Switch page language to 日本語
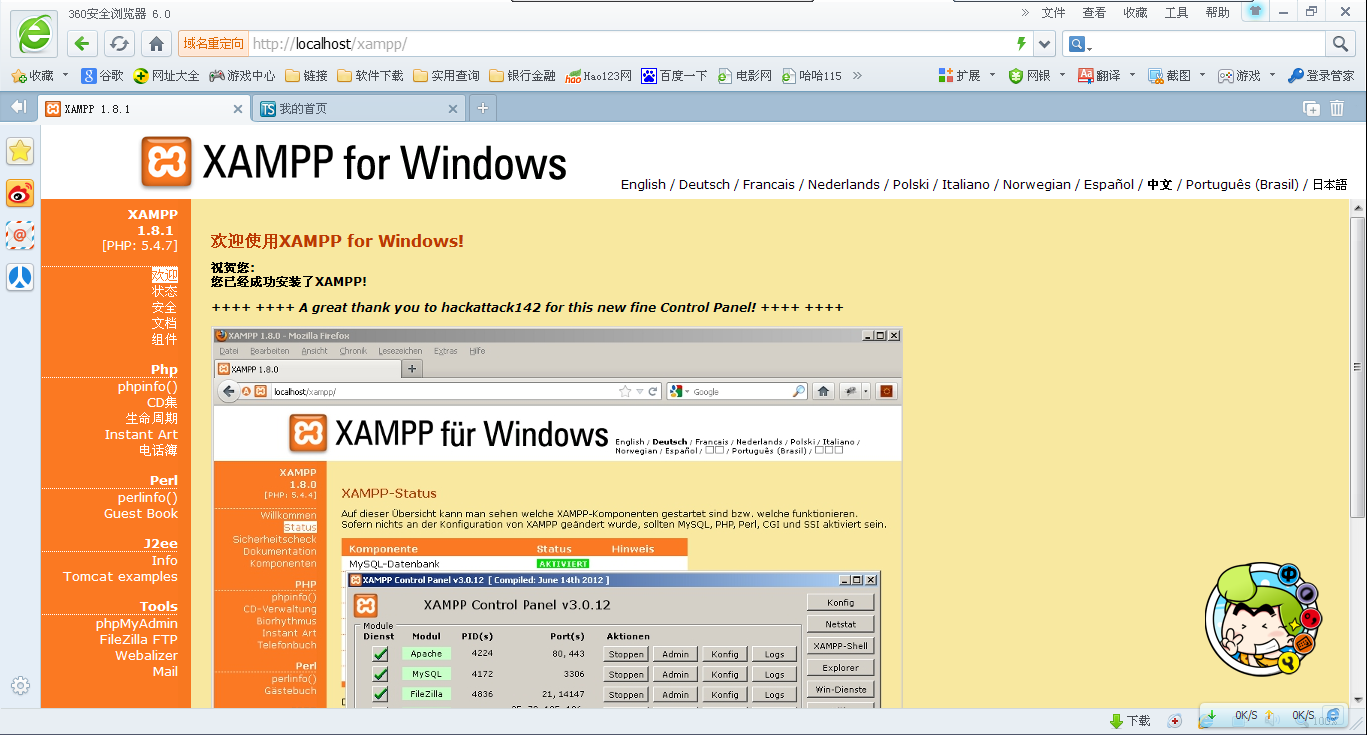Viewport: 1367px width, 735px height. click(1330, 184)
